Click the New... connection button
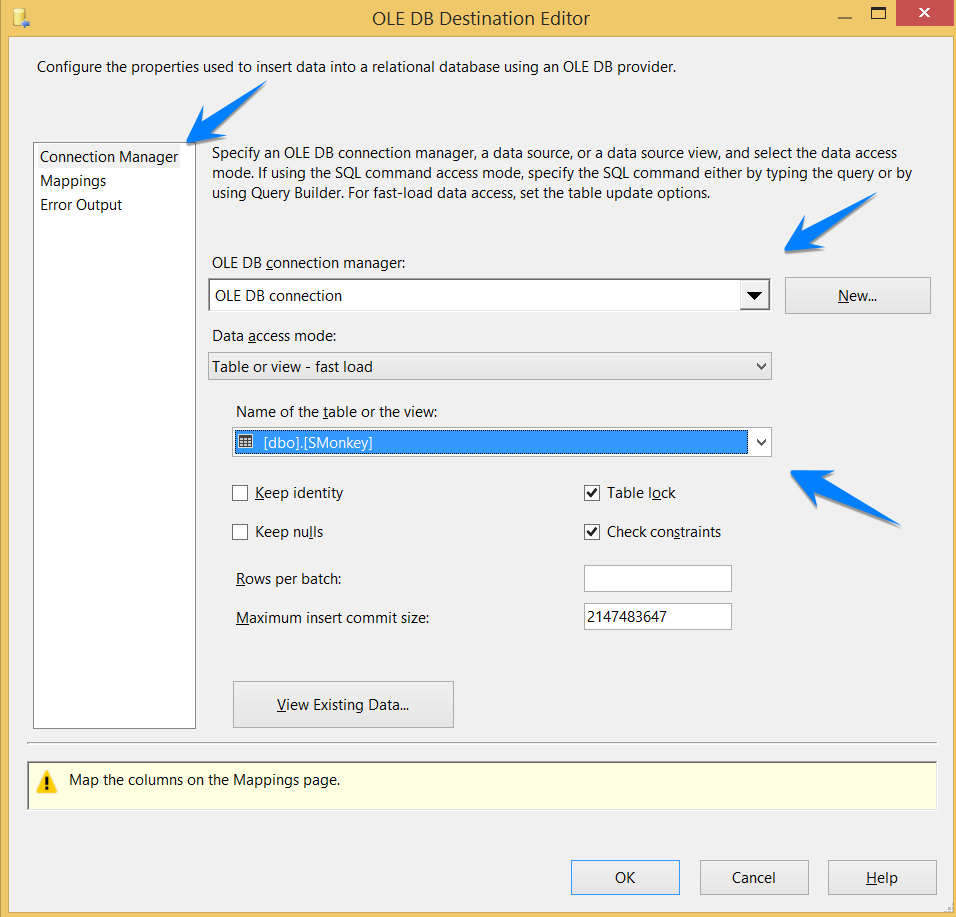The image size is (956, 917). click(x=857, y=296)
